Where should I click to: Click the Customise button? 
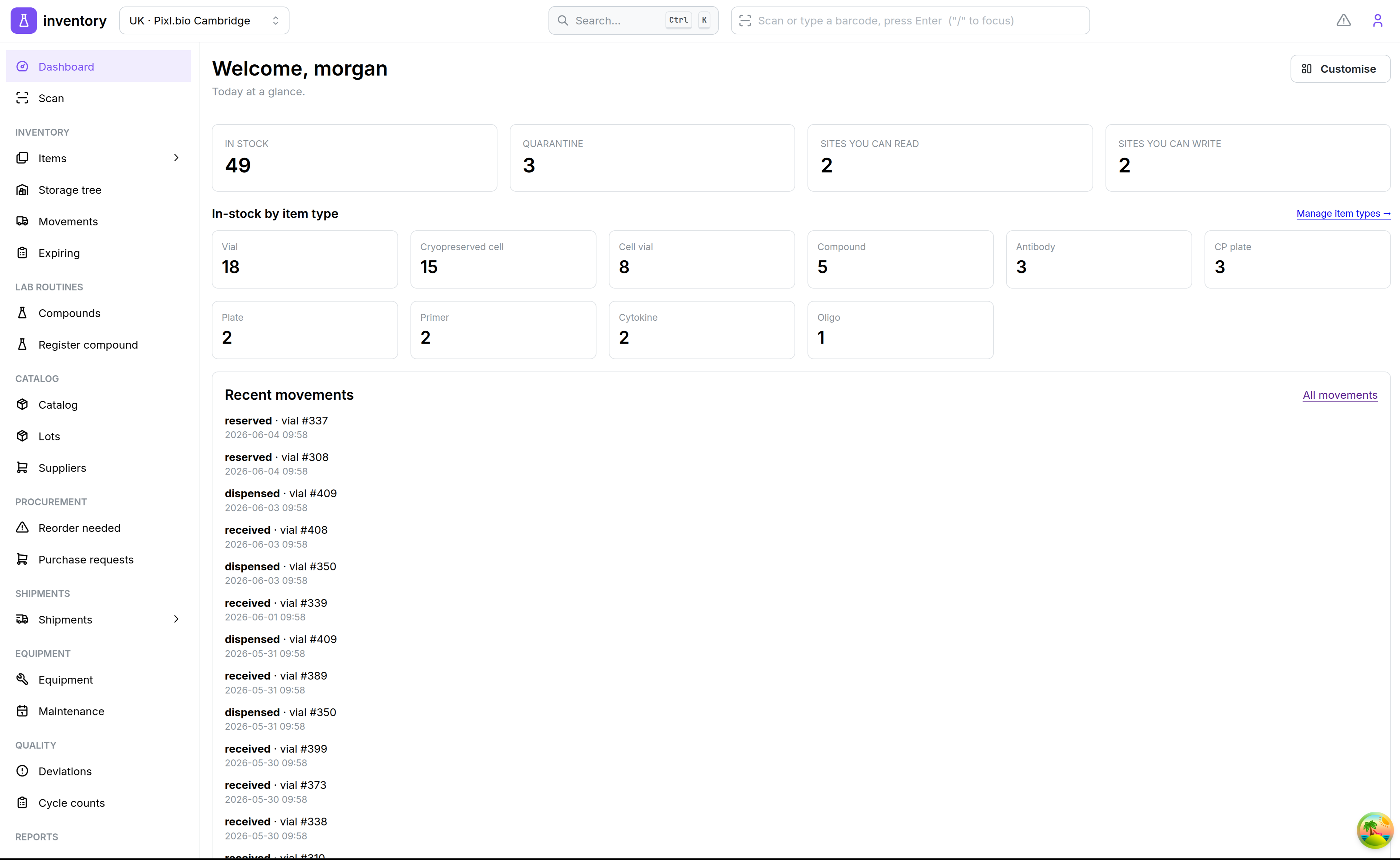(1340, 69)
